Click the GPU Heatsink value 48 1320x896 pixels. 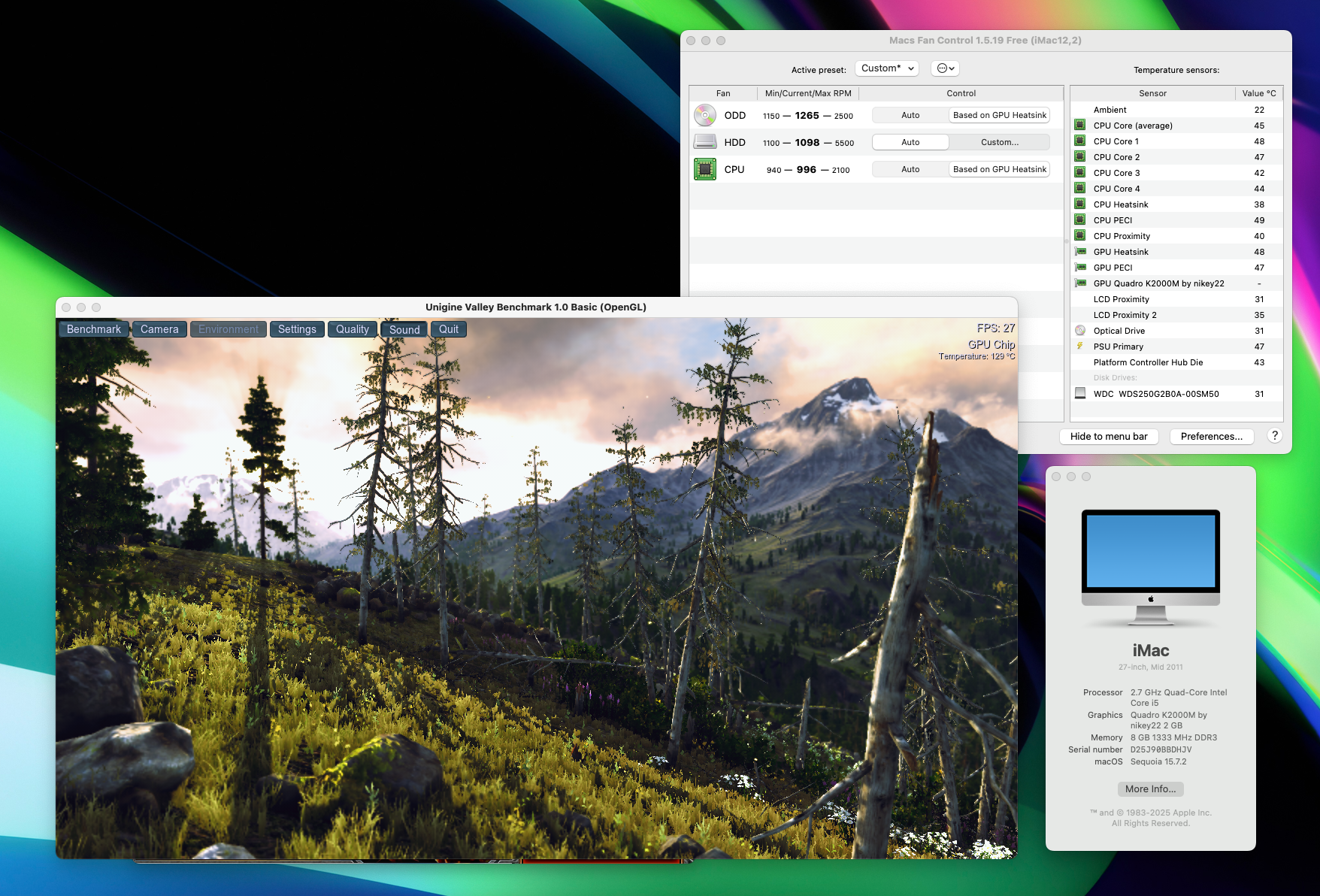(x=1259, y=252)
